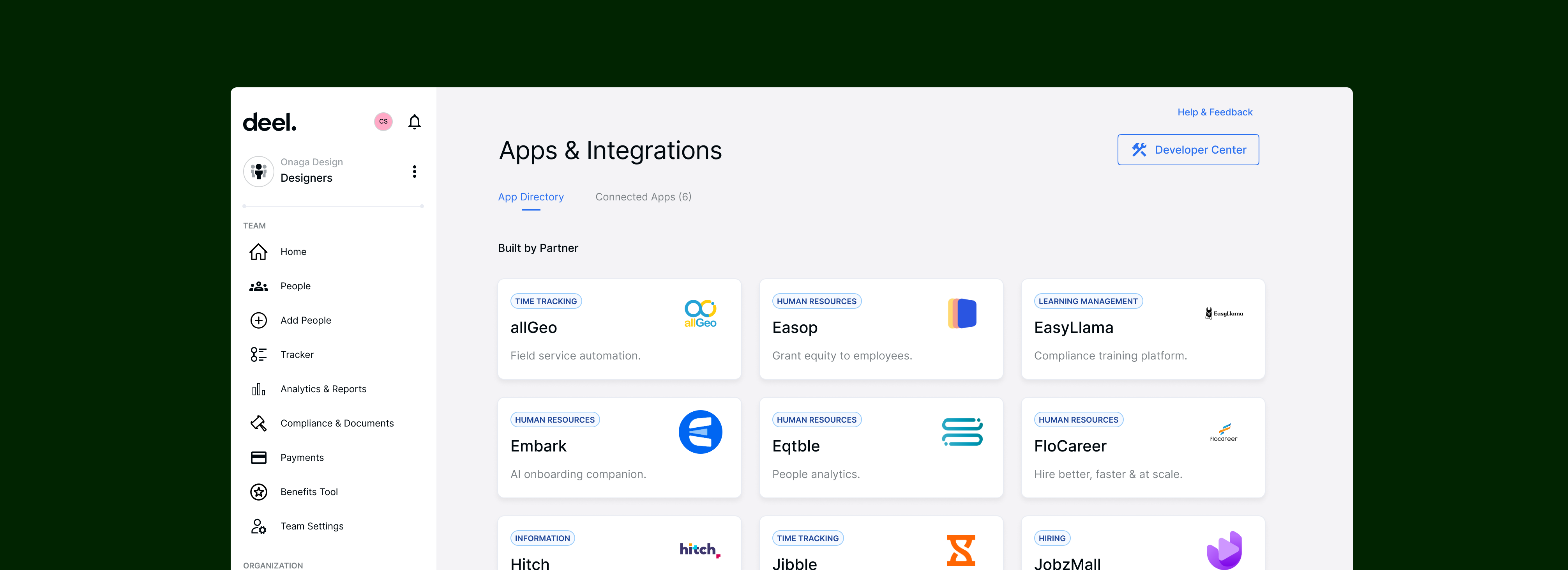Open Compliance & Documents label
This screenshot has height=570, width=1568.
[x=337, y=423]
